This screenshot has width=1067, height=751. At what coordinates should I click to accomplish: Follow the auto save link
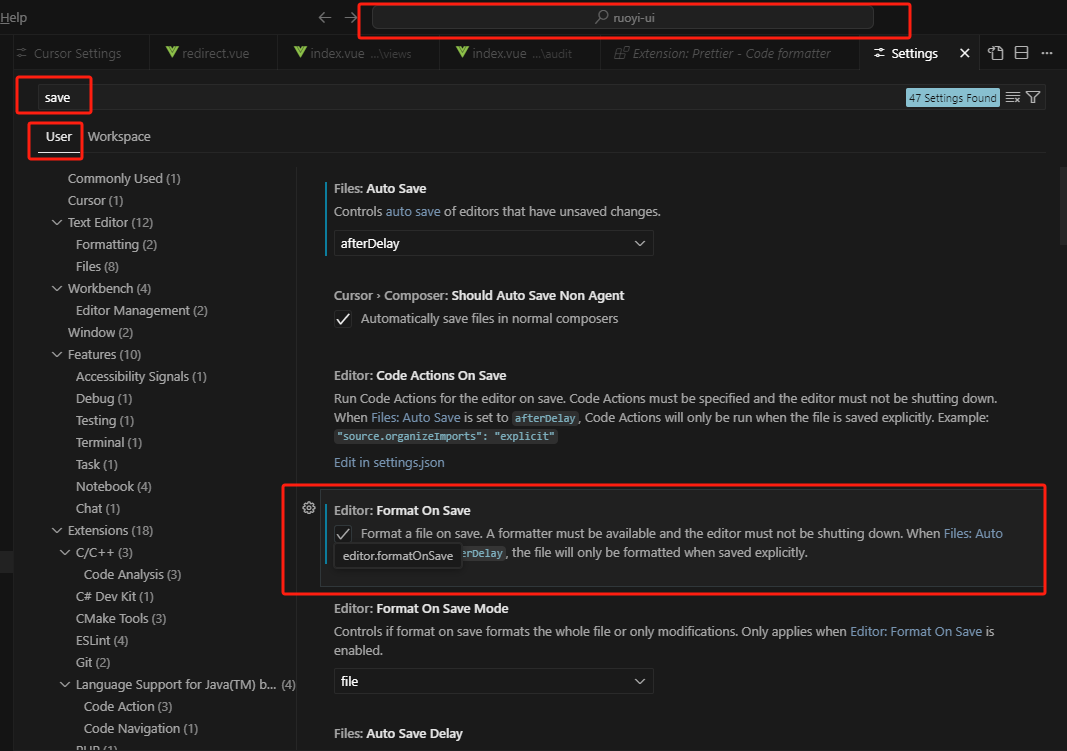(x=413, y=212)
